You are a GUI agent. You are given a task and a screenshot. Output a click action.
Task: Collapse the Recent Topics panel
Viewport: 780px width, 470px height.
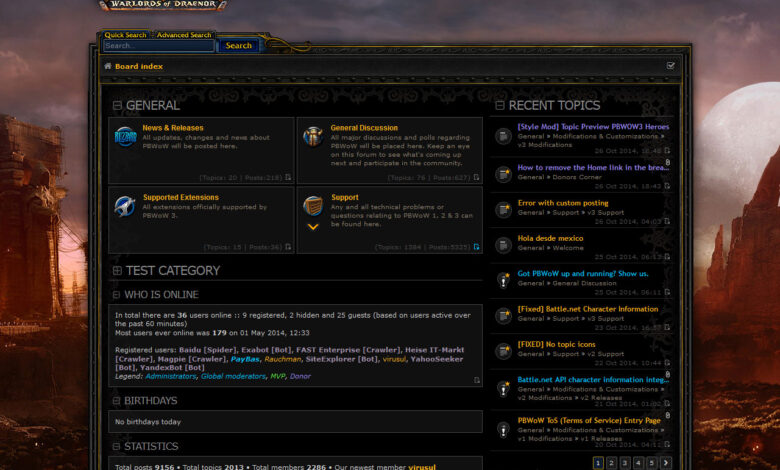tap(500, 105)
